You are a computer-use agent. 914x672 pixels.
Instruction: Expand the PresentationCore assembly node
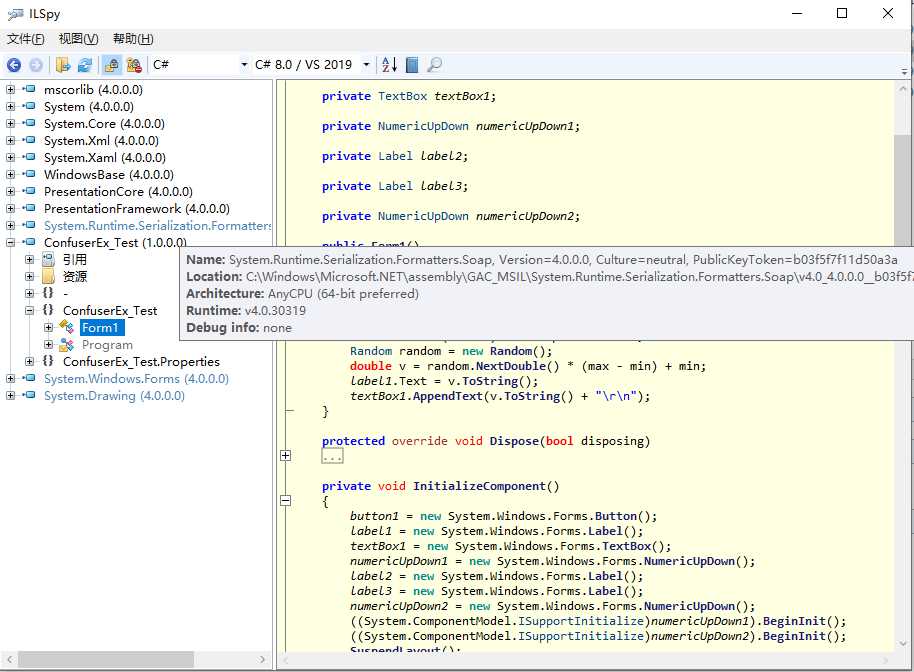pos(10,191)
